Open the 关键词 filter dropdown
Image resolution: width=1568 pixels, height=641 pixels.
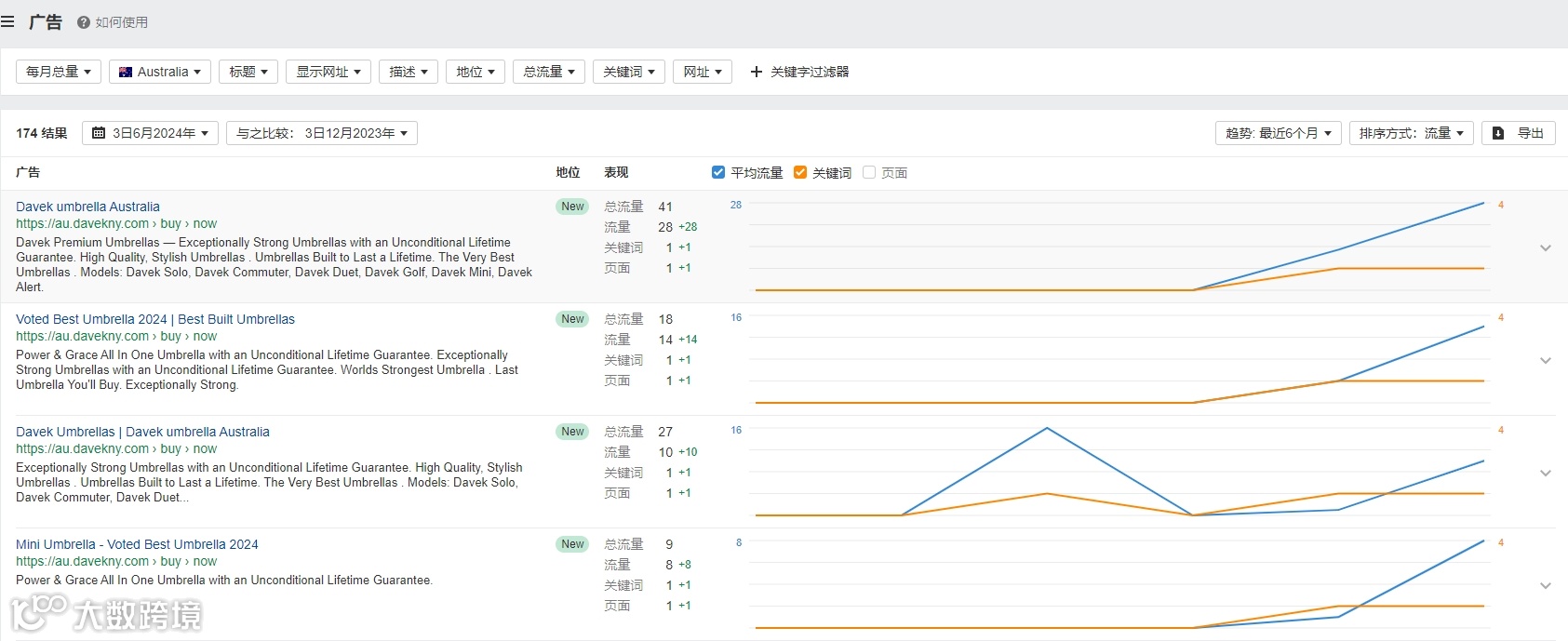tap(629, 72)
